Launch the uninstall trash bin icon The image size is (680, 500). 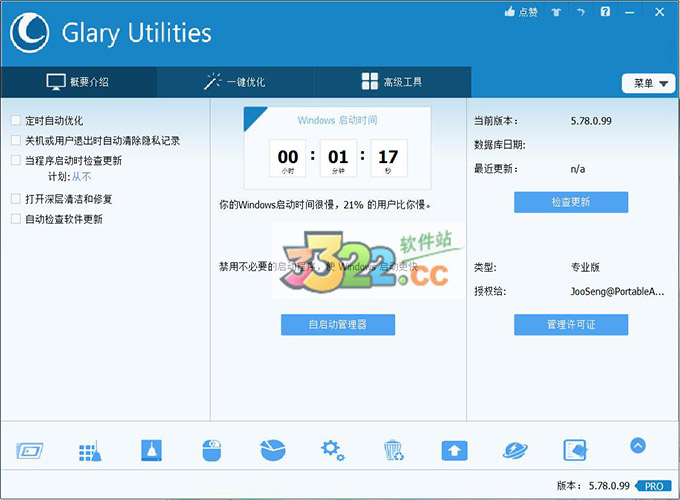(x=393, y=450)
